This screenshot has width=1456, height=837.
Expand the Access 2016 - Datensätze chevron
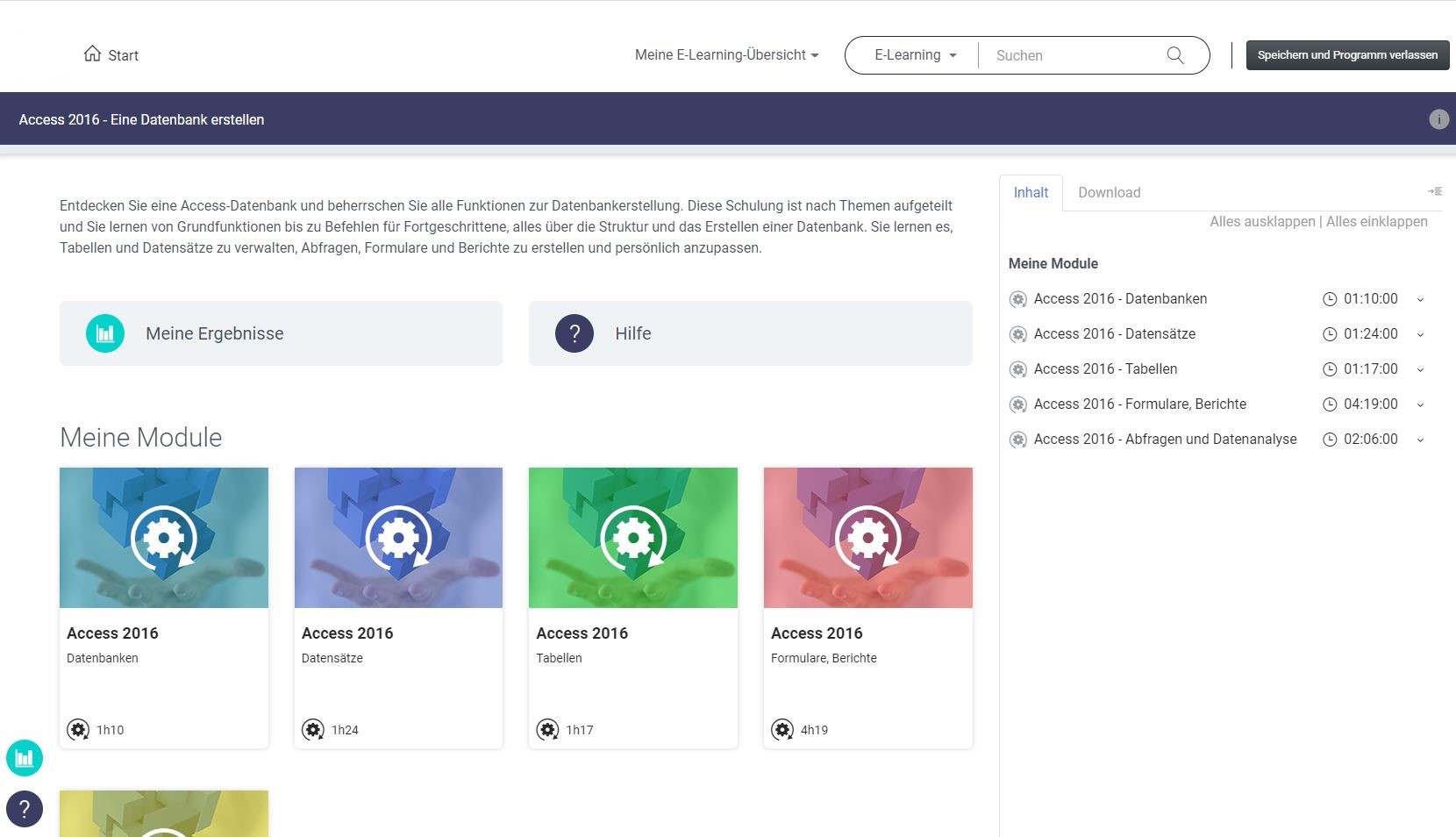coord(1420,334)
